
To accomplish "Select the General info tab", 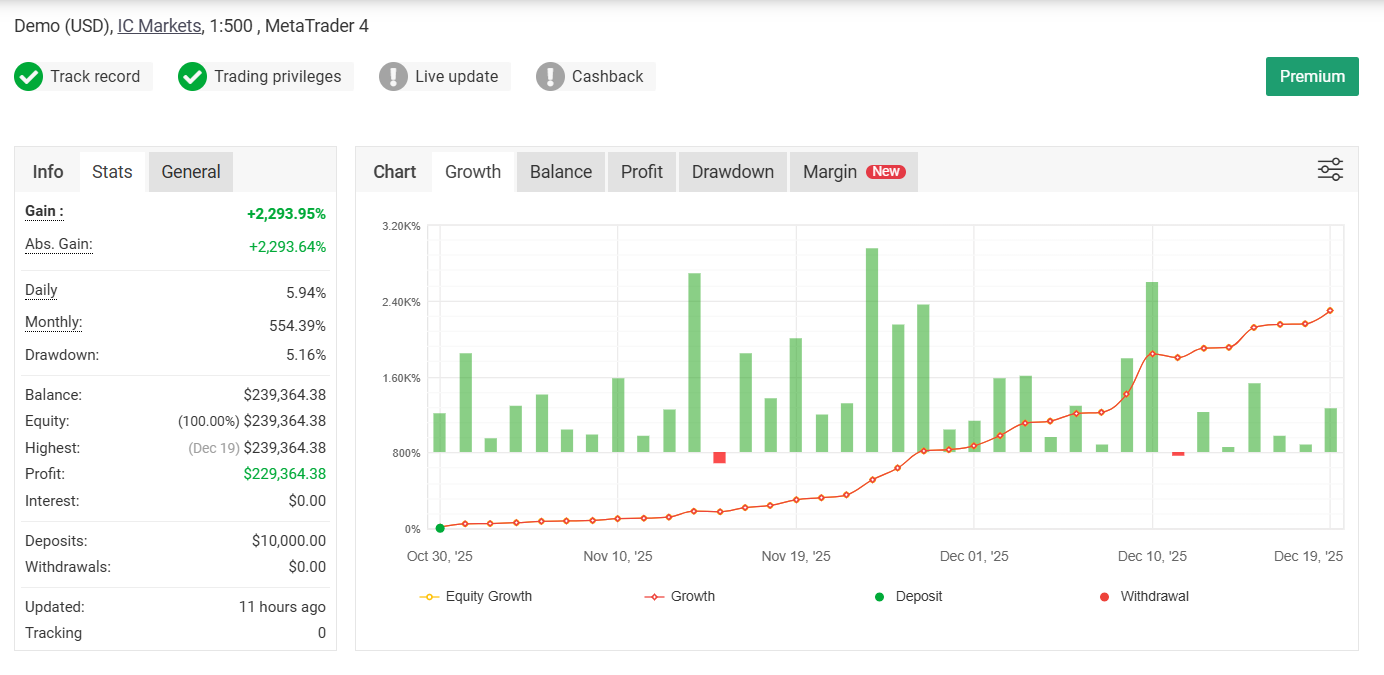I will pos(191,172).
